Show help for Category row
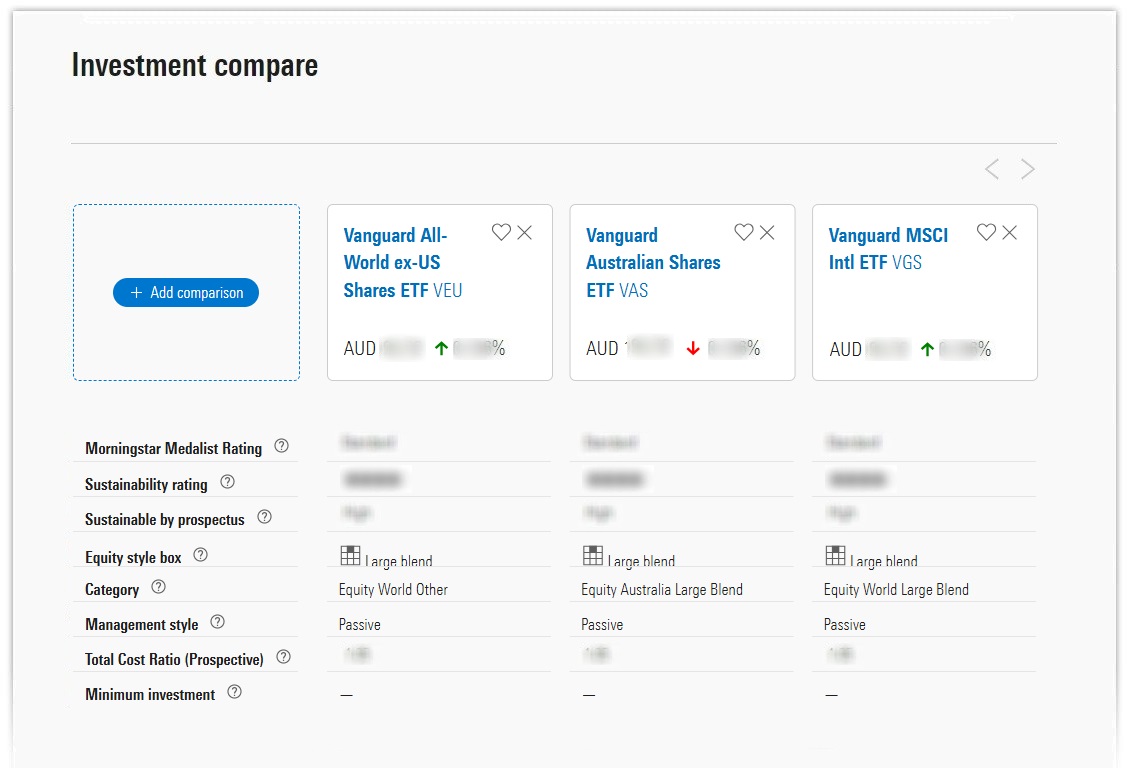 click(x=159, y=587)
